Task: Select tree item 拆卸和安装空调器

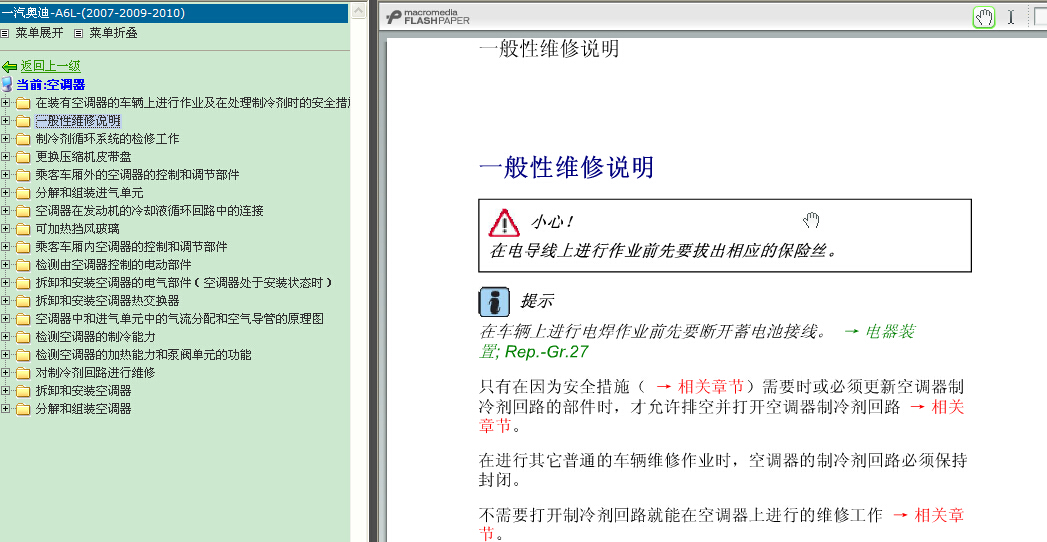Action: point(83,390)
